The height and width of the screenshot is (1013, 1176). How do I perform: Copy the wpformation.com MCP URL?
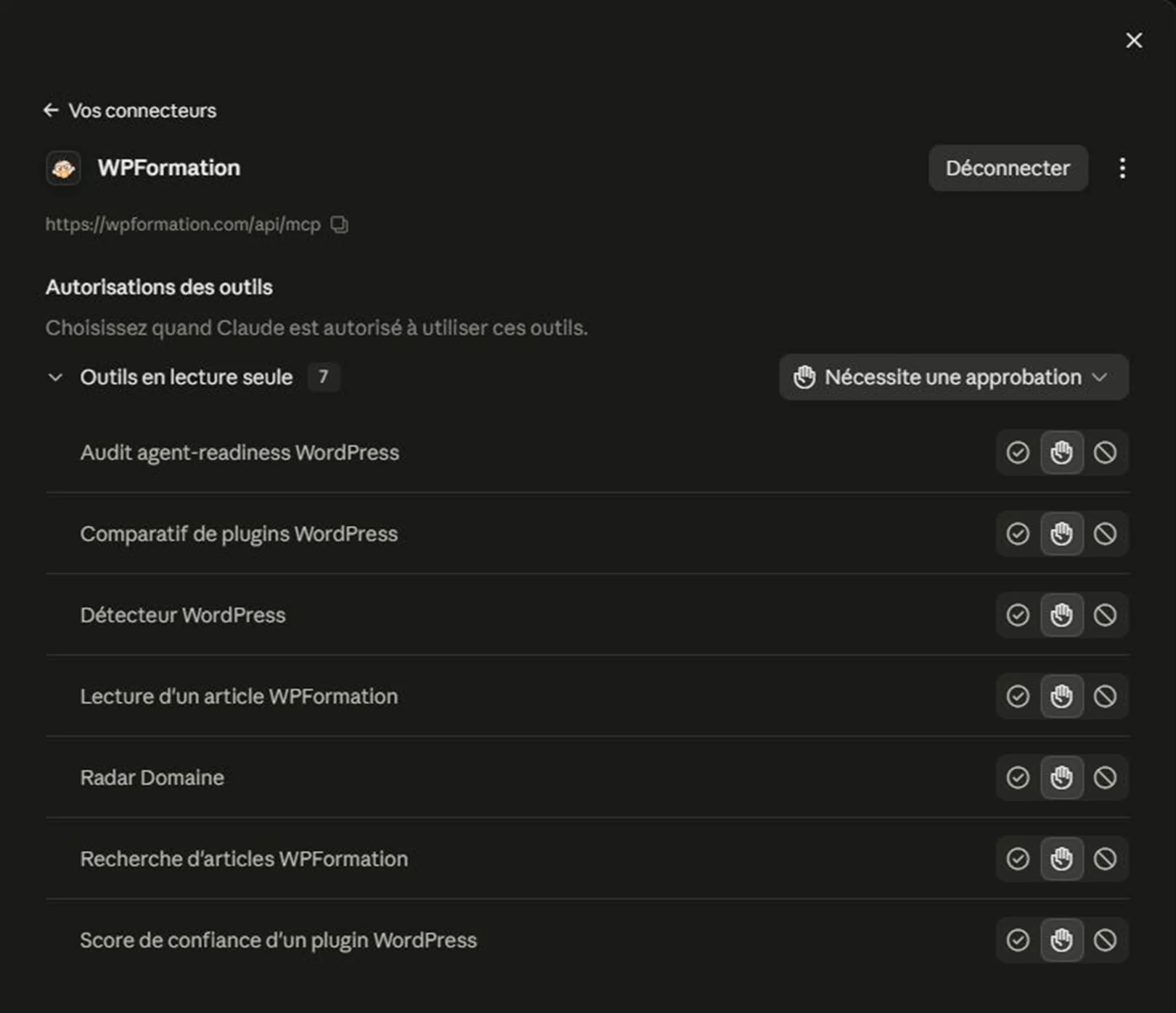[x=340, y=224]
